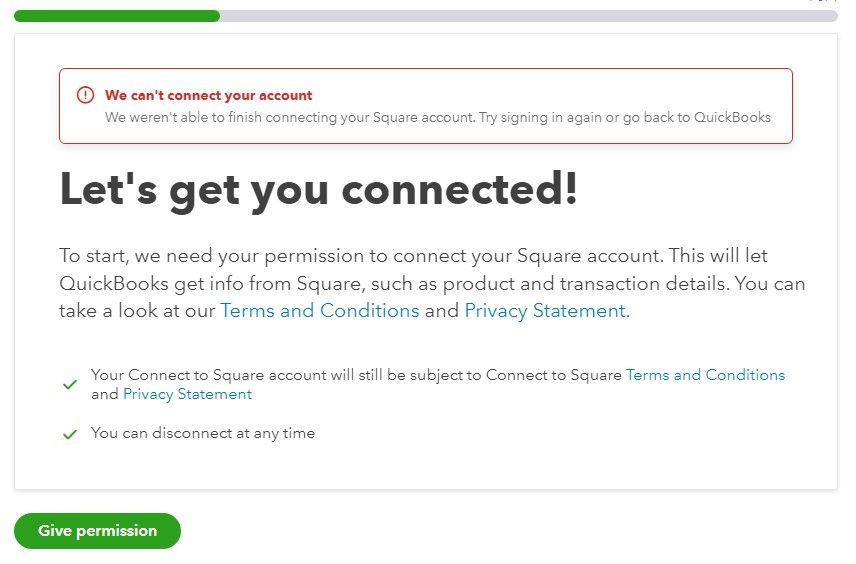Screen dimensions: 856x564
Task: Click the "Let's get you connected!" heading
Action: 319,189
